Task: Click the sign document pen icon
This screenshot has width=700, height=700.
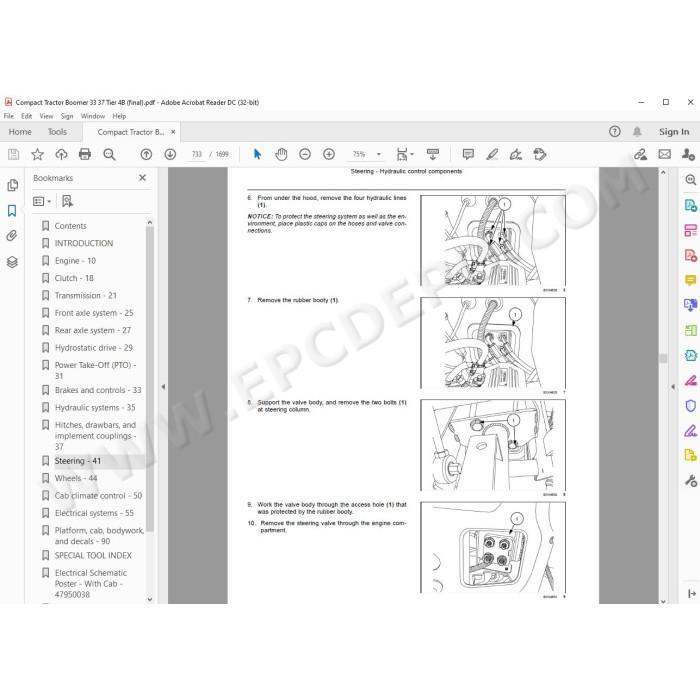Action: (x=516, y=154)
